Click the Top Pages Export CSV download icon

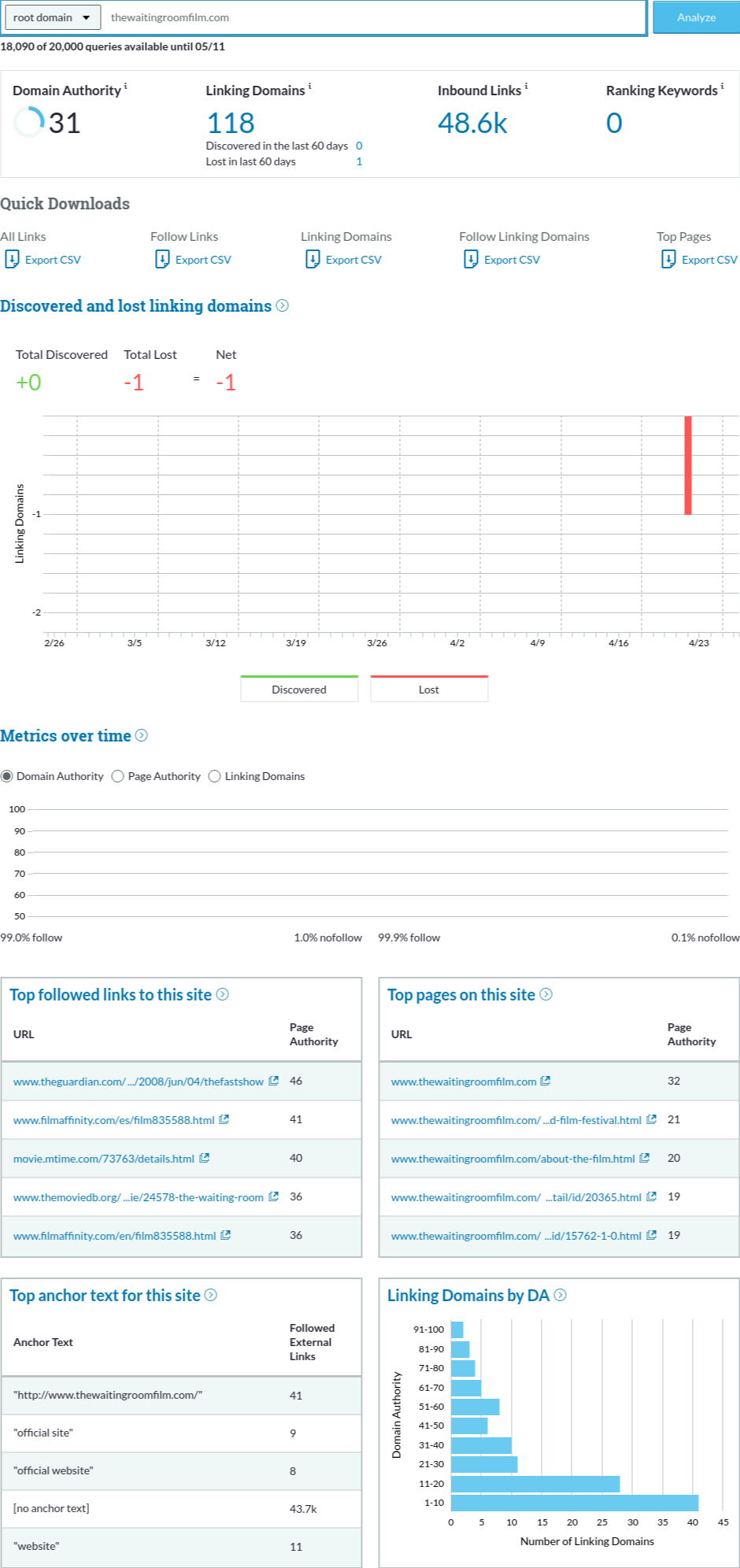[x=668, y=259]
